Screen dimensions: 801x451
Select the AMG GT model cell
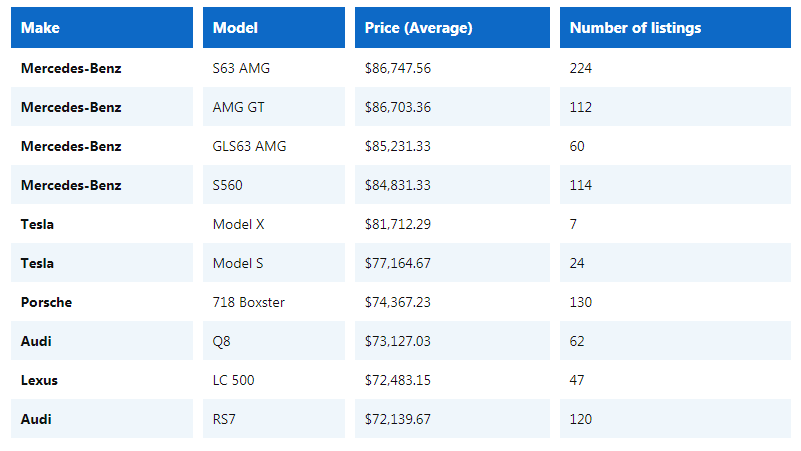[274, 107]
